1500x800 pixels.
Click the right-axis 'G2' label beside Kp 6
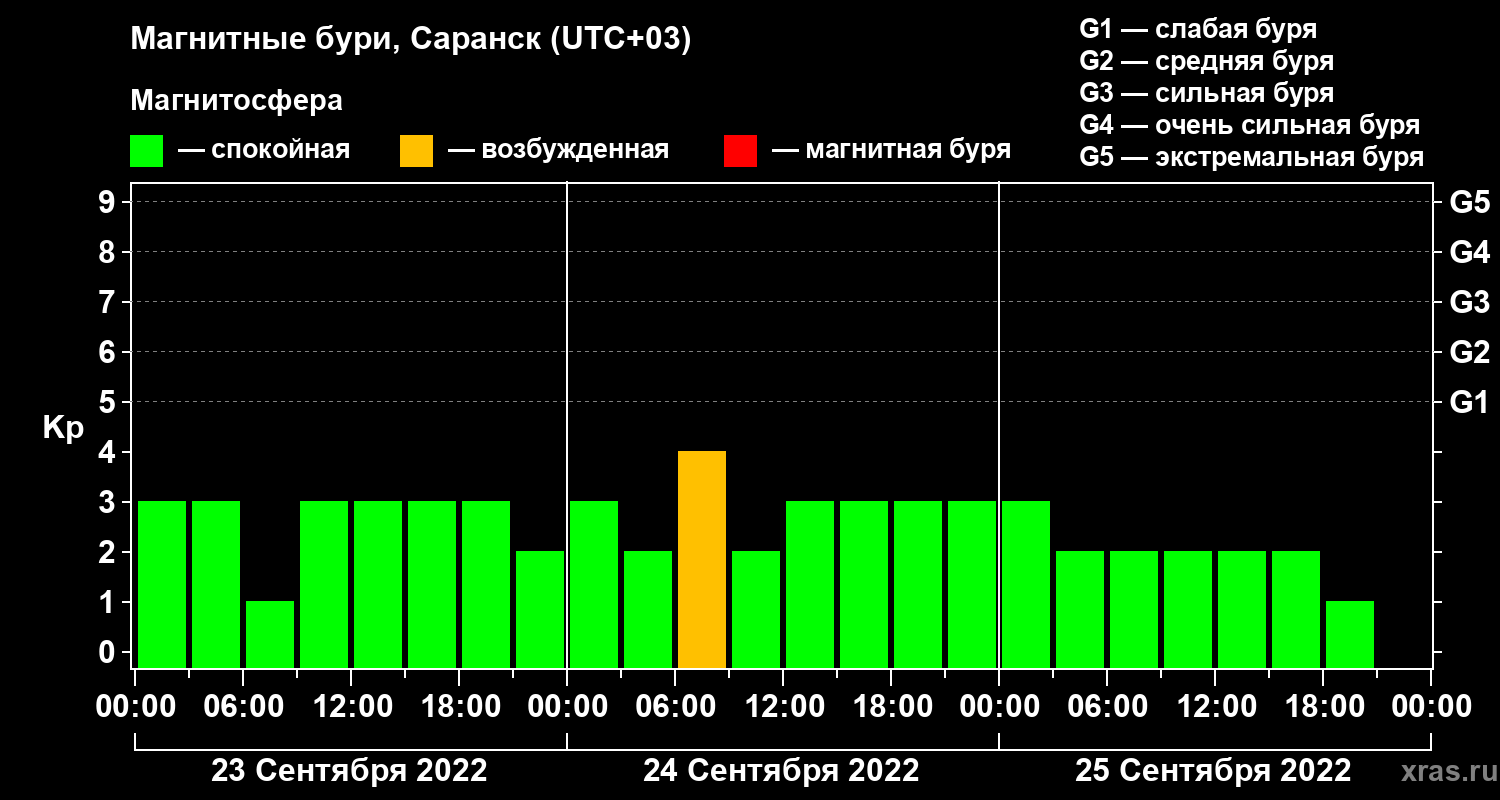pyautogui.click(x=1469, y=352)
